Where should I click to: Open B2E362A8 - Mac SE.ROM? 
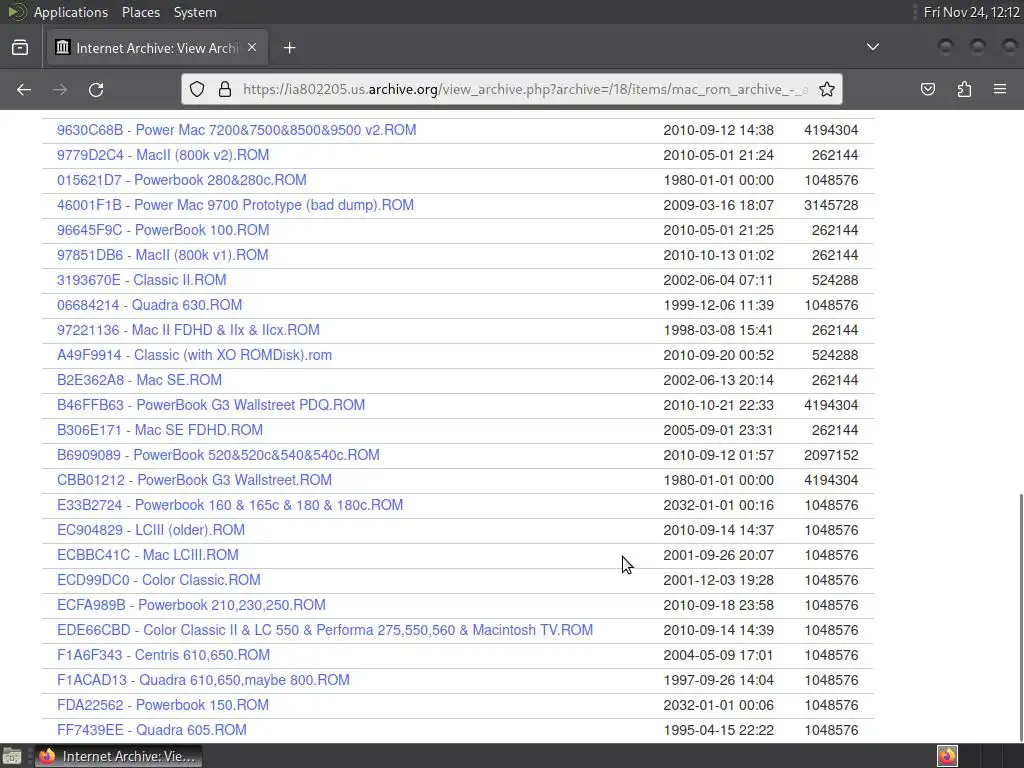[139, 380]
